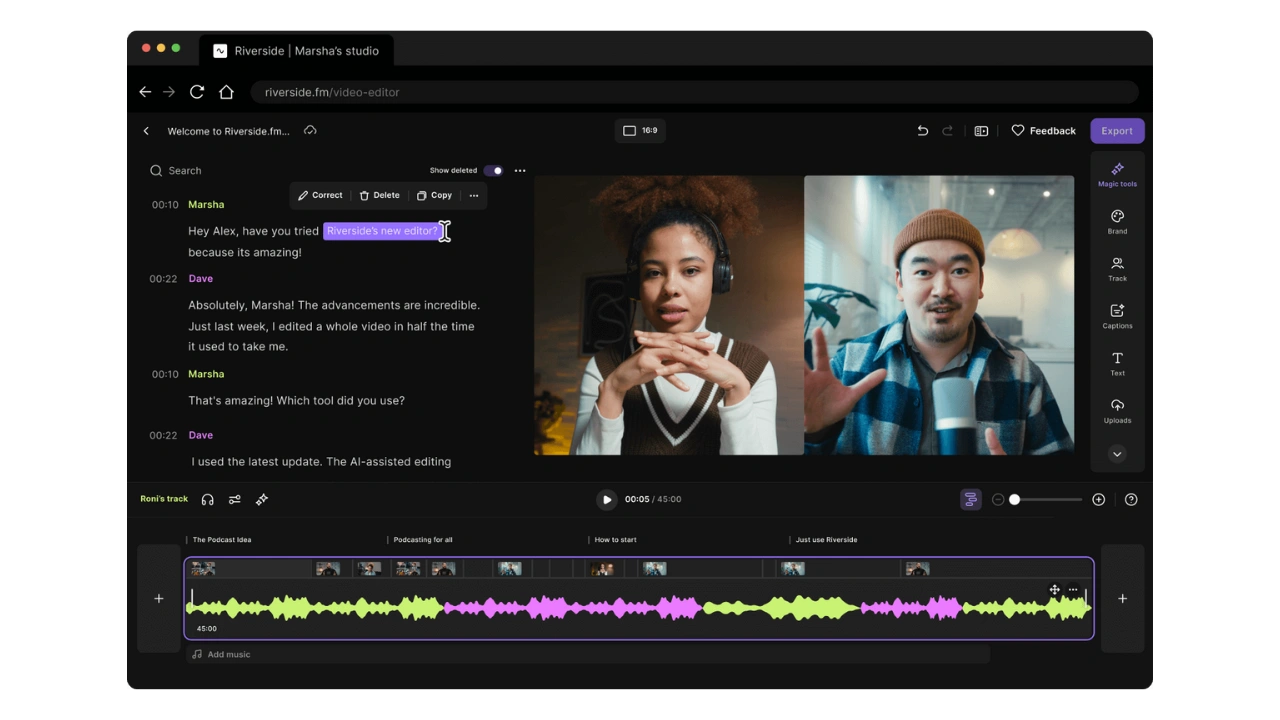Click the first Marsha speaker label at 00:10
This screenshot has height=720, width=1280.
click(206, 205)
